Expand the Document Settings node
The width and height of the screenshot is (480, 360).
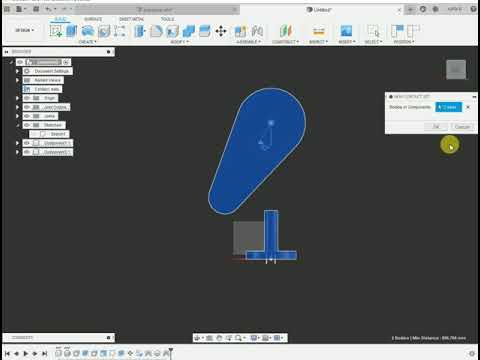click(17, 71)
